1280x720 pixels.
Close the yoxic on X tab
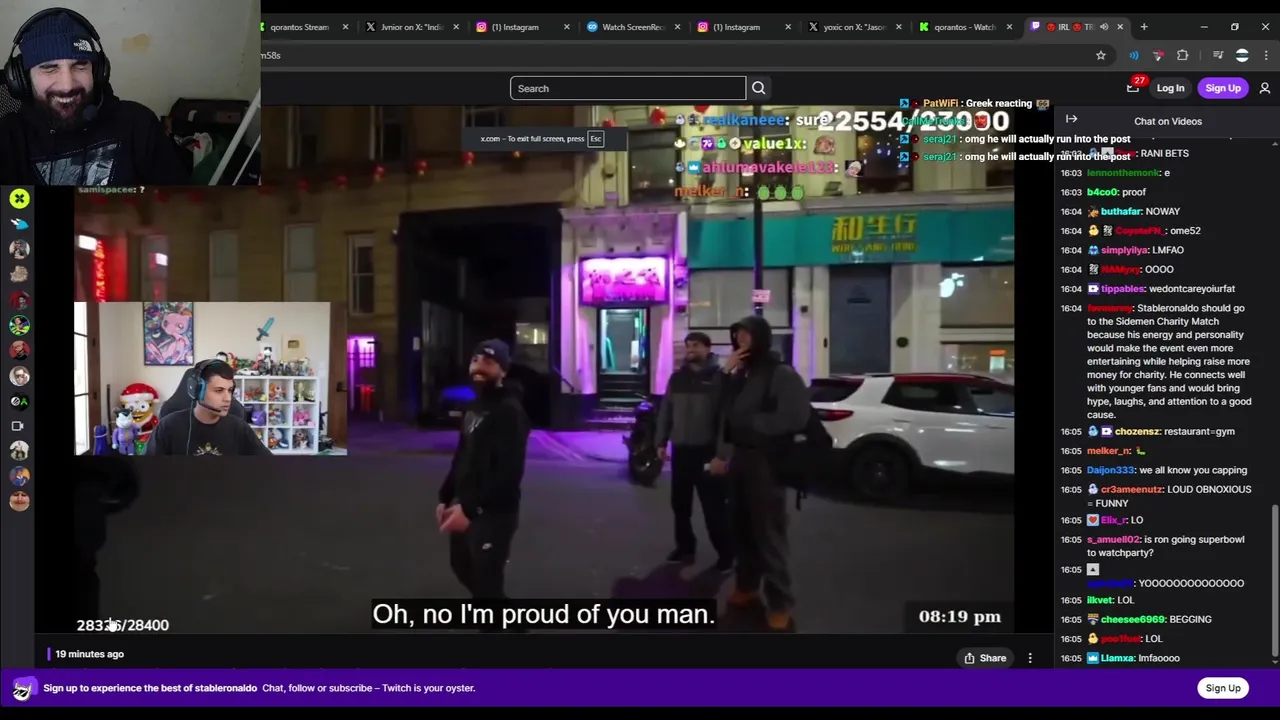click(x=899, y=27)
